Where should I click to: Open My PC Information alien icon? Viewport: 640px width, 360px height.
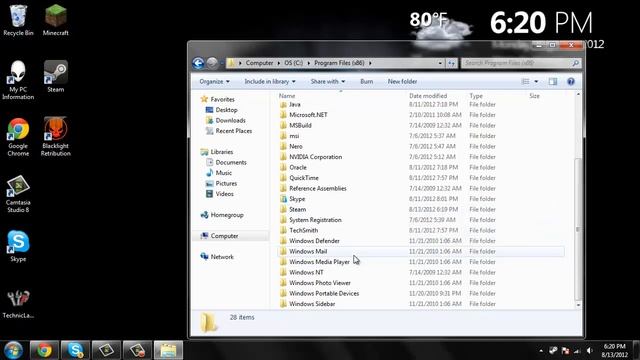18,80
